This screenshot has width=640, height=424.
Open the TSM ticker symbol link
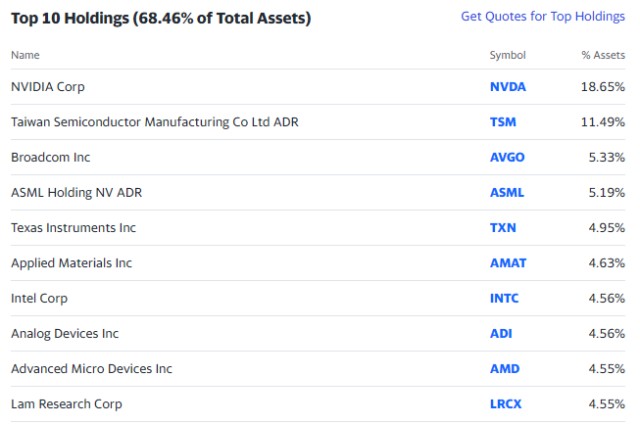pyautogui.click(x=503, y=122)
